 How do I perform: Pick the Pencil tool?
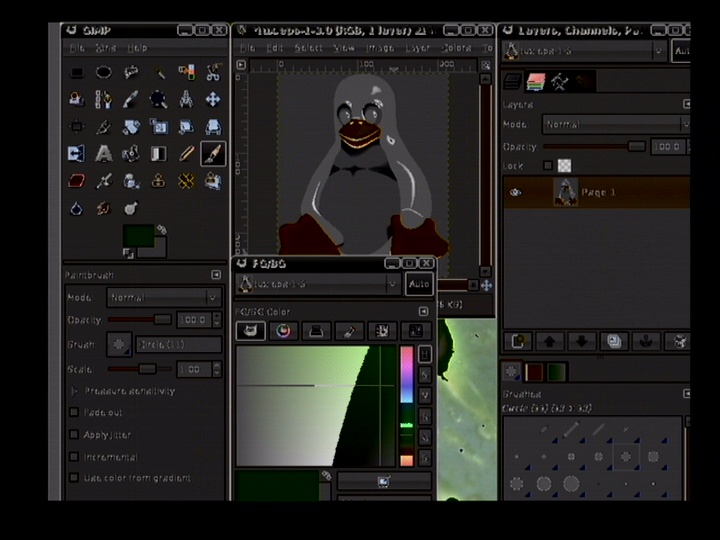point(186,153)
